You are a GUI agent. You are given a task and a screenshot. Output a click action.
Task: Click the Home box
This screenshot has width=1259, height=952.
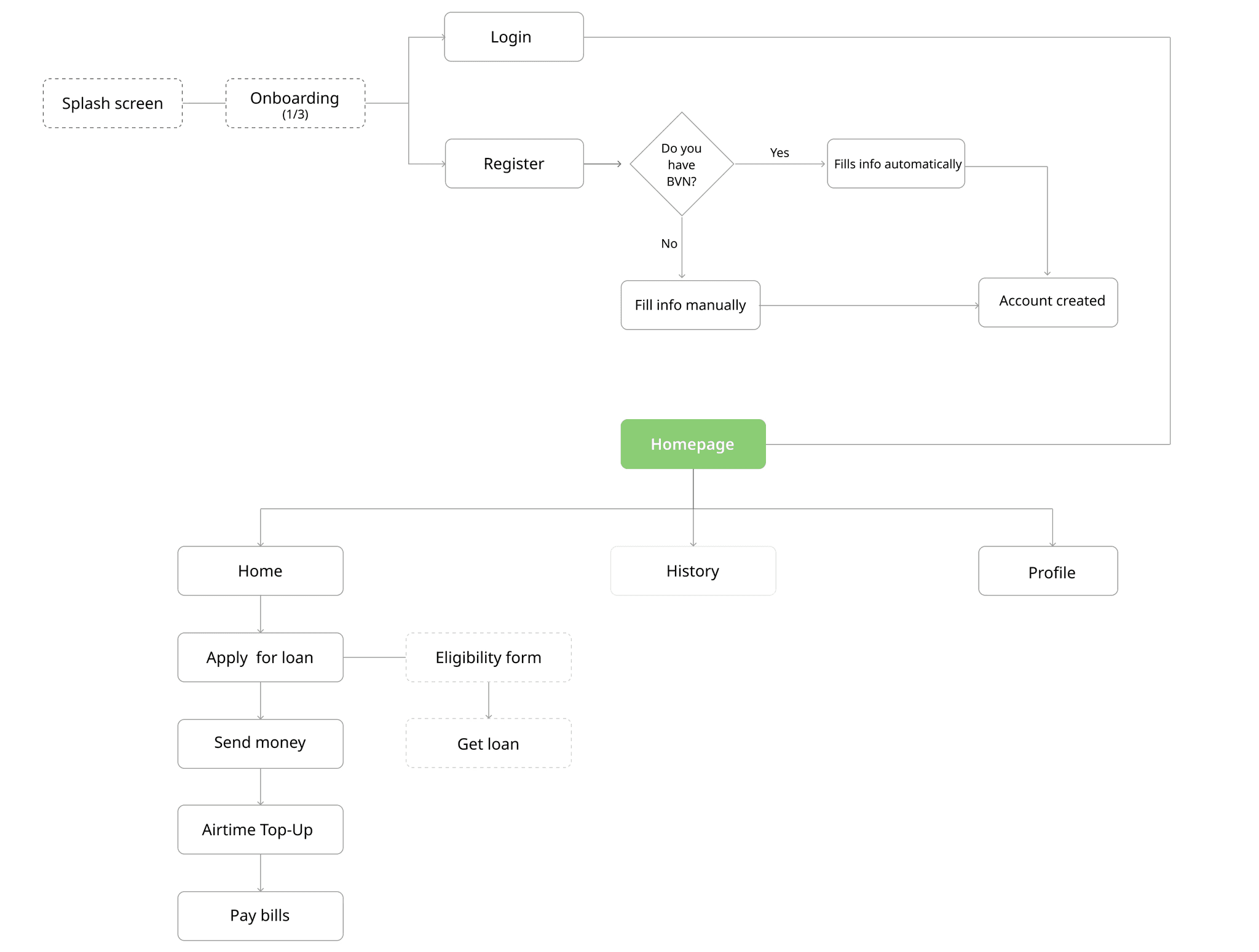260,571
